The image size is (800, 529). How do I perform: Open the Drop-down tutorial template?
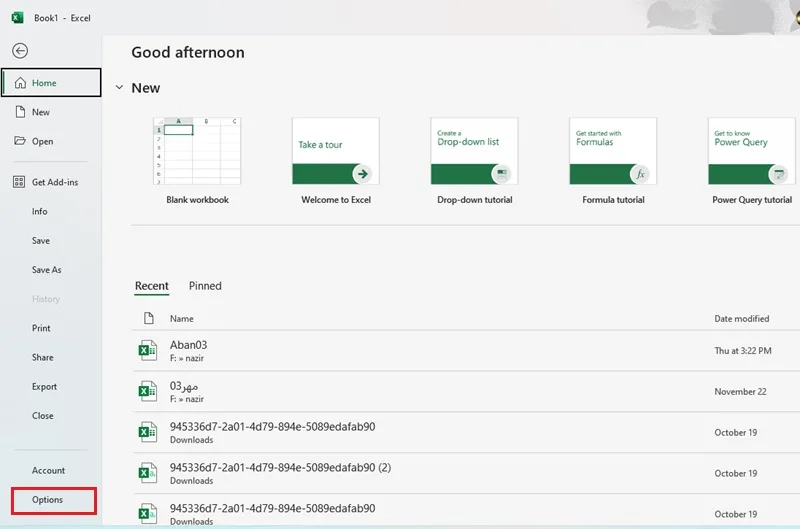474,161
